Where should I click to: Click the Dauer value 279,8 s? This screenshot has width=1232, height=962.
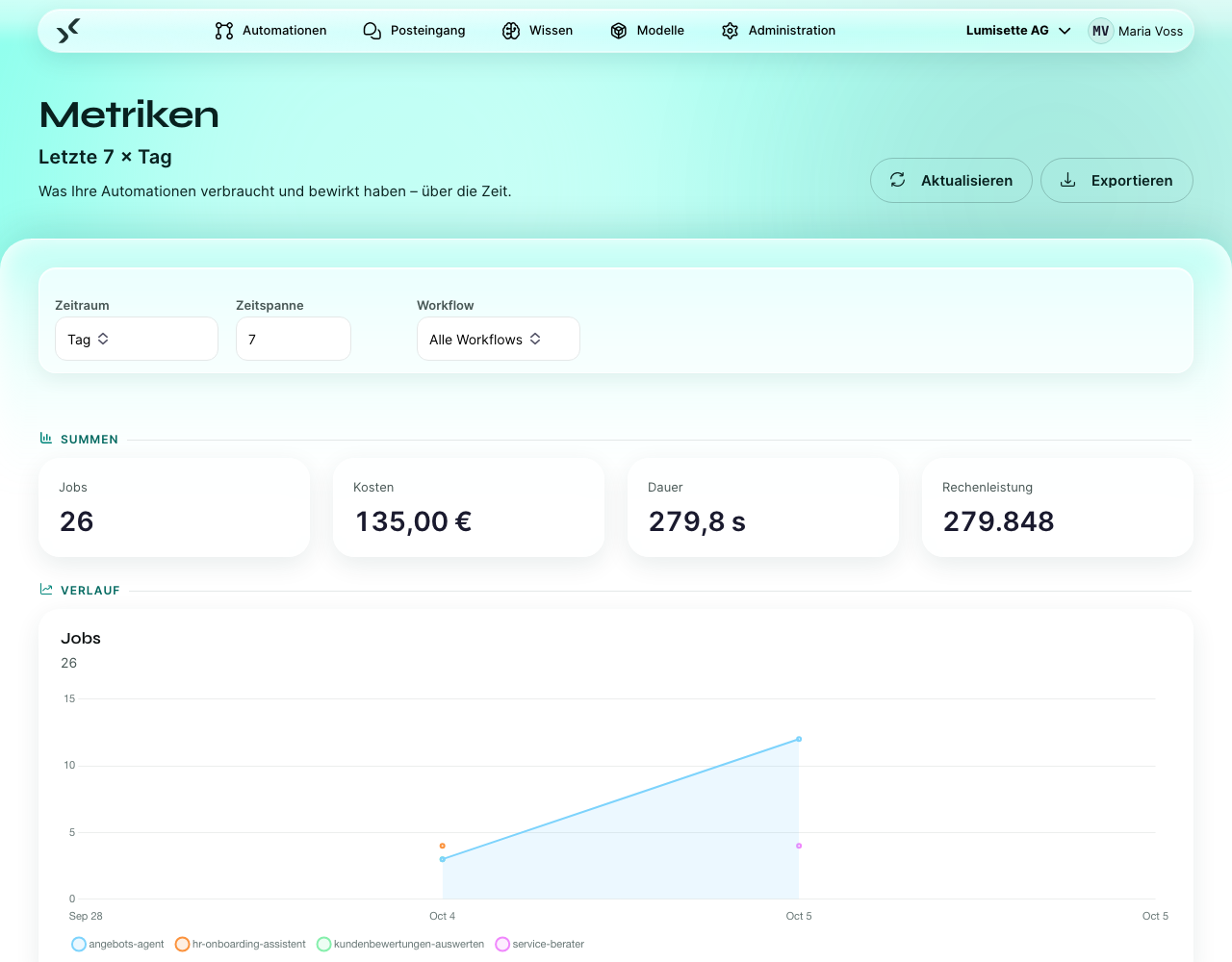[x=697, y=521]
